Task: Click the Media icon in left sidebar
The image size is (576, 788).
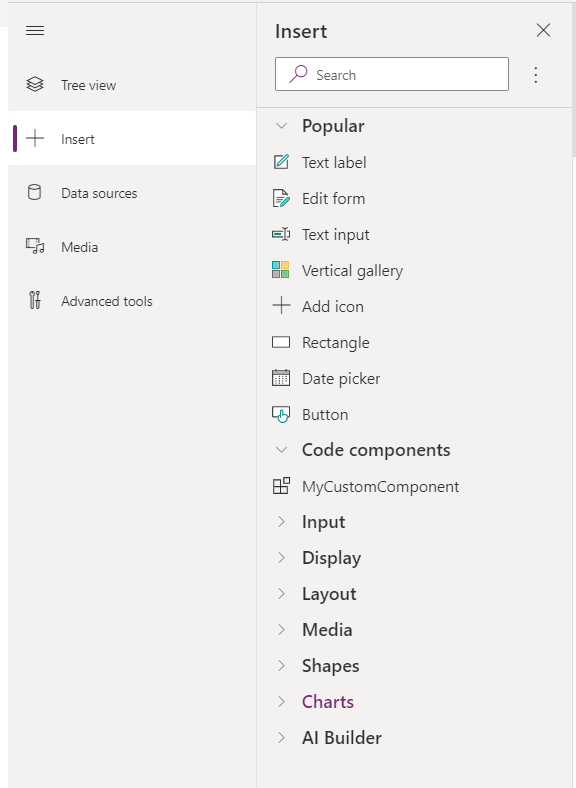Action: tap(35, 246)
